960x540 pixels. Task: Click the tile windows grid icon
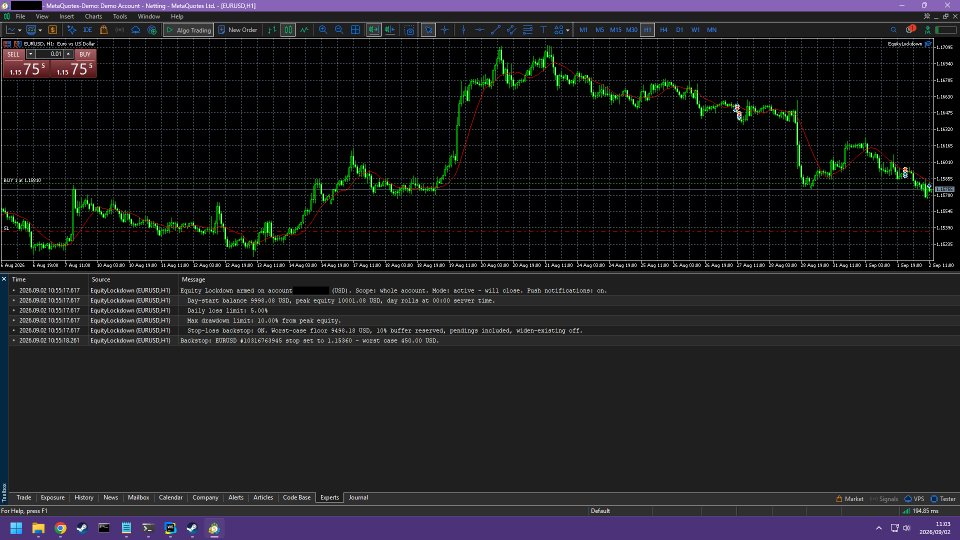(x=355, y=29)
